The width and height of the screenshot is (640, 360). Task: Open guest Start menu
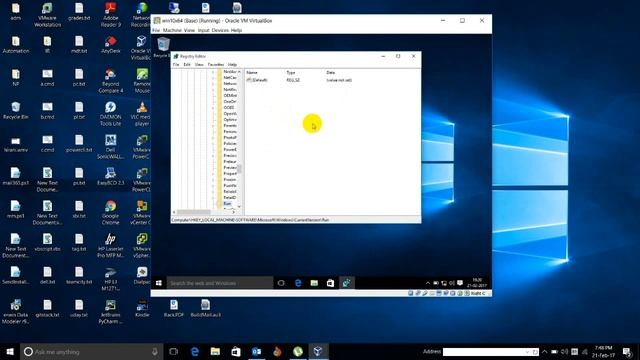tap(159, 283)
